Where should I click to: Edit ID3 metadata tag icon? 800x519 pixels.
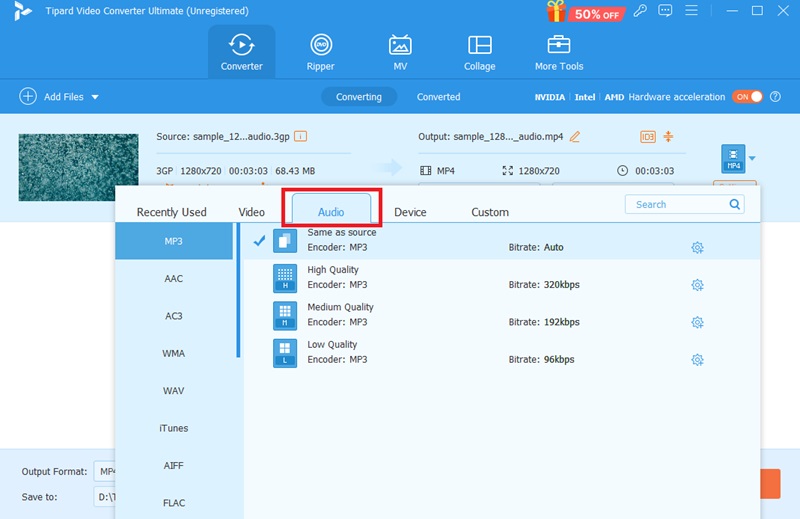click(x=648, y=137)
